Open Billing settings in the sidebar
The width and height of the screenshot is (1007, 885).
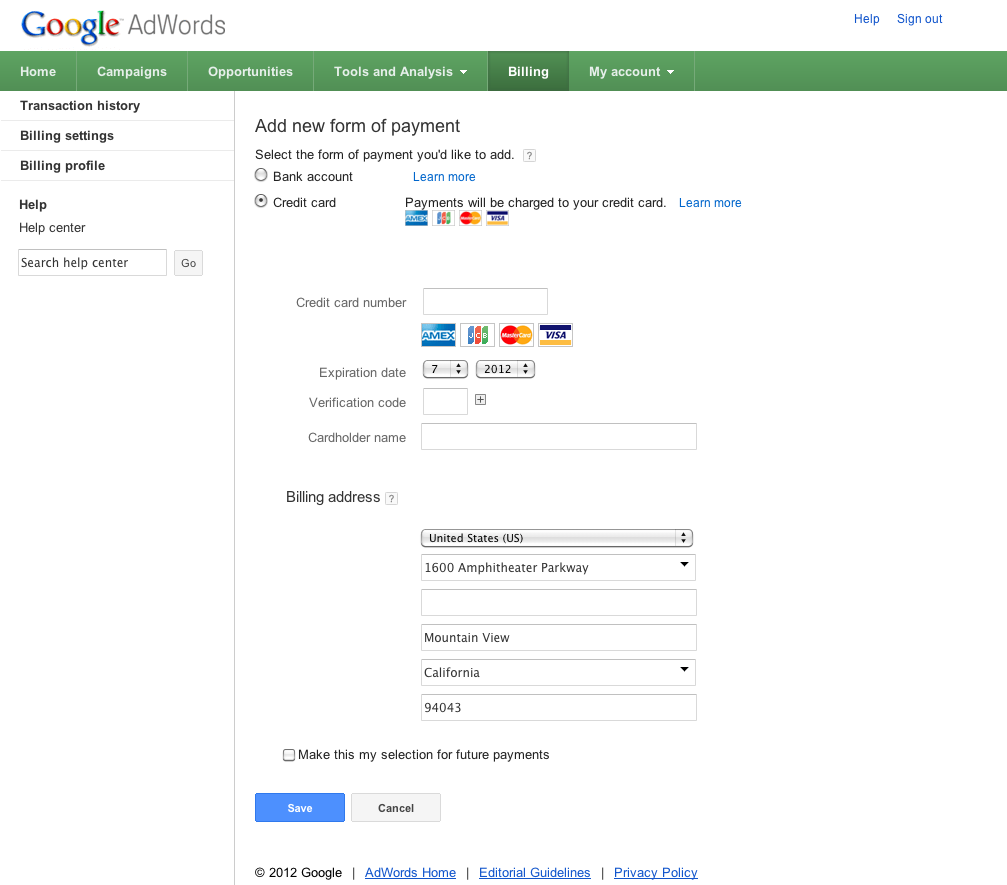click(67, 136)
